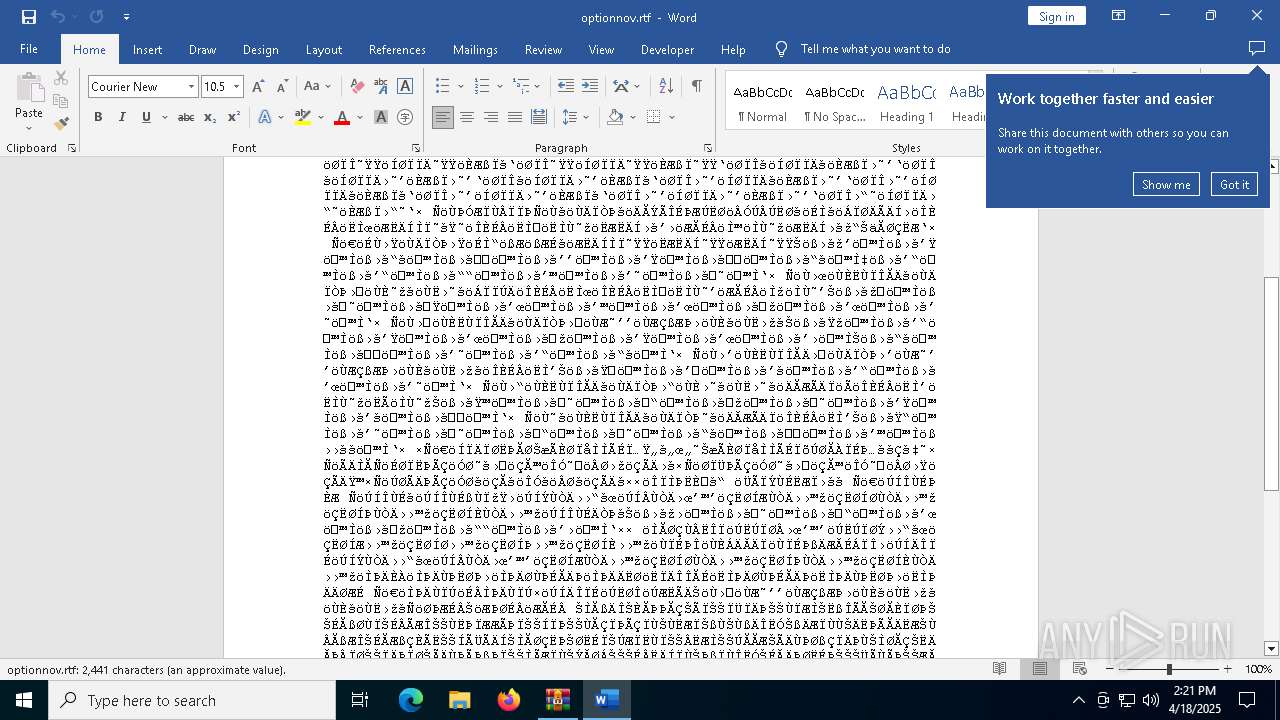Switch to the Review tab
The height and width of the screenshot is (720, 1280).
point(543,49)
